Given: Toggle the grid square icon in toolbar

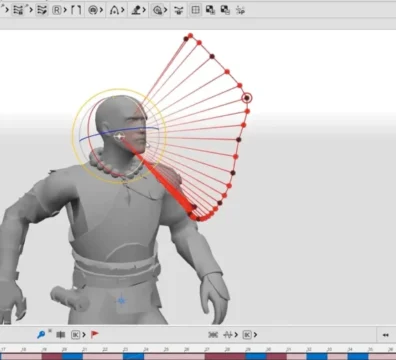Looking at the screenshot, I should [x=195, y=10].
